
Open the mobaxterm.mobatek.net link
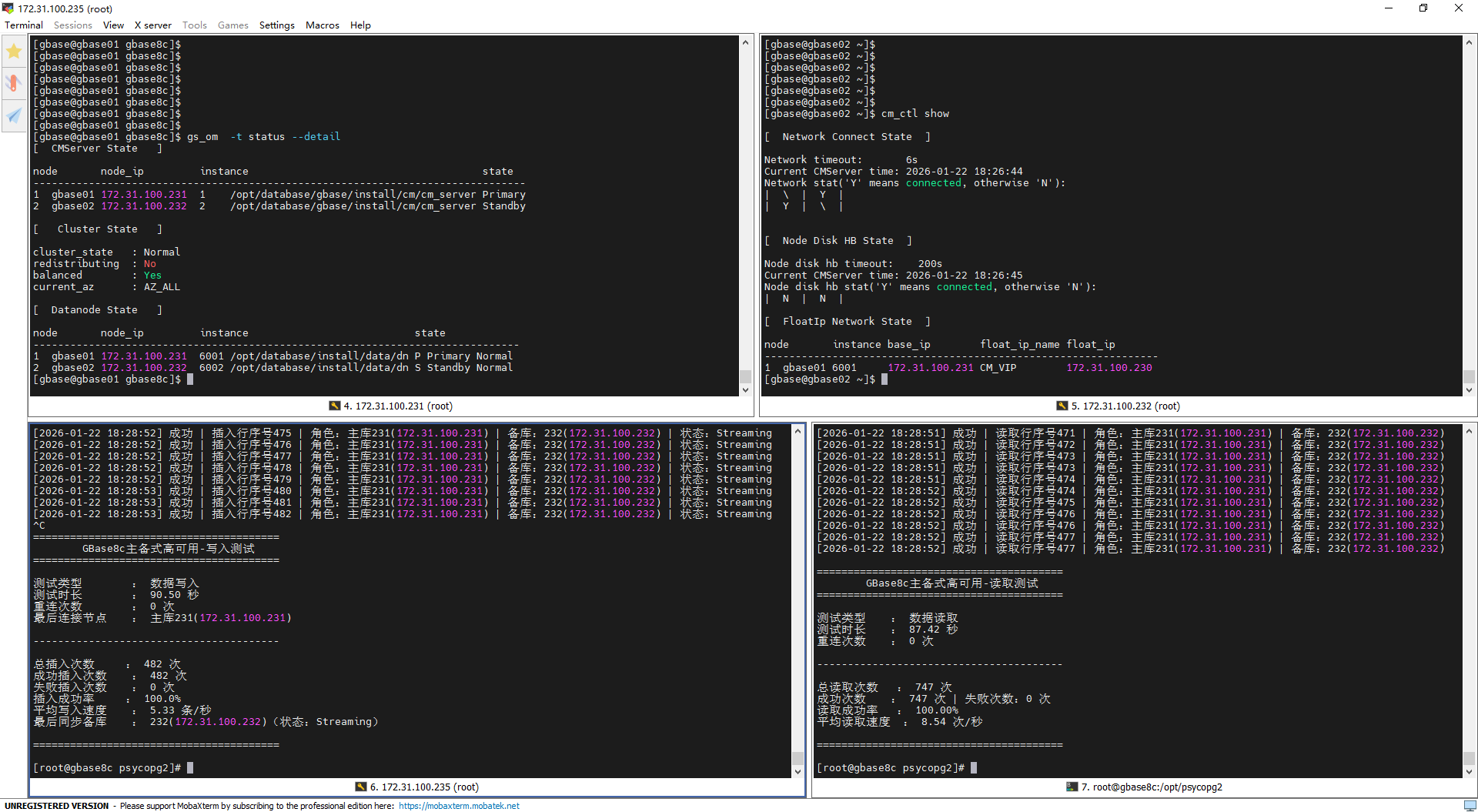tap(459, 806)
